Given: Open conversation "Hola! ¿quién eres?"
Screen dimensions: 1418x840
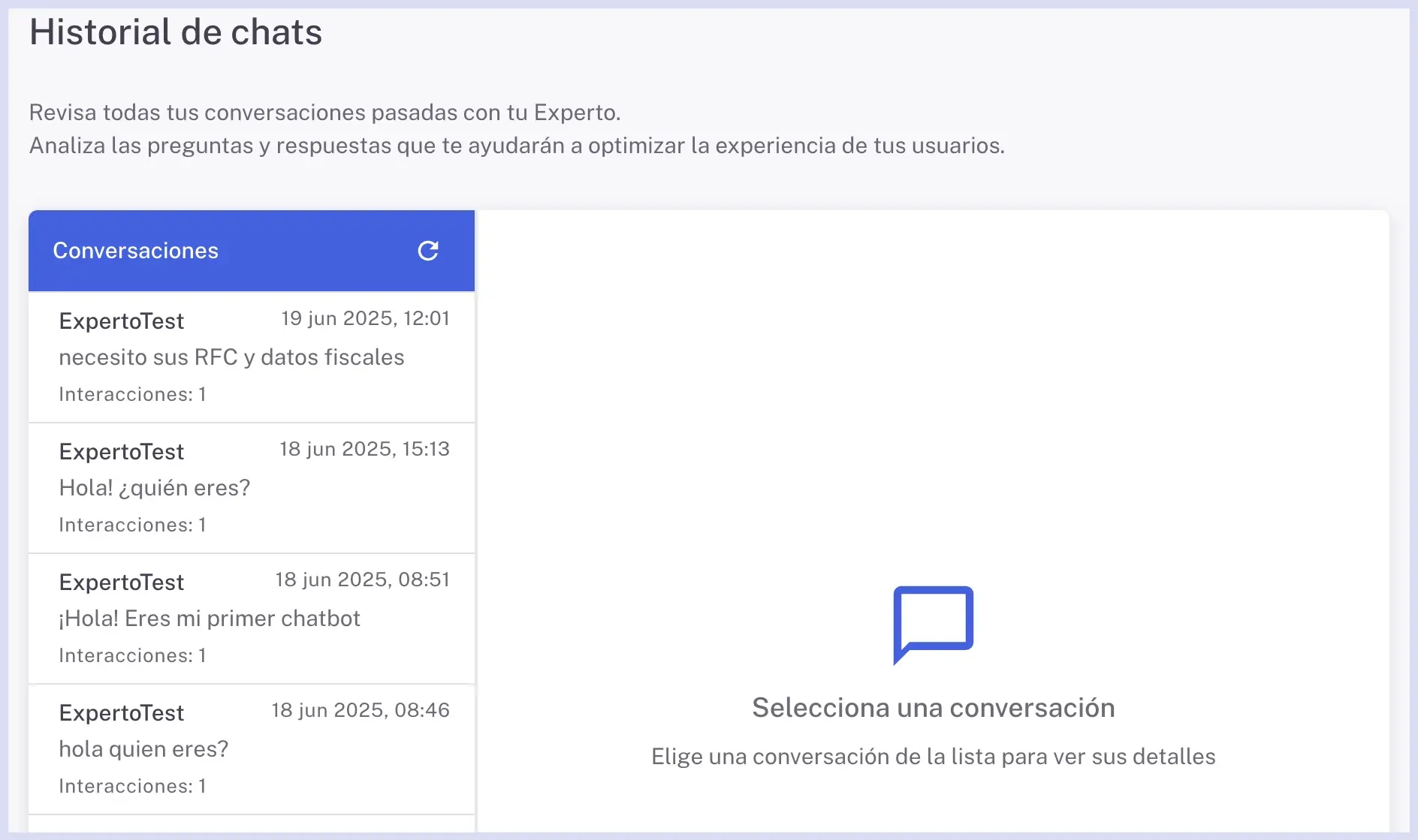Looking at the screenshot, I should [252, 488].
